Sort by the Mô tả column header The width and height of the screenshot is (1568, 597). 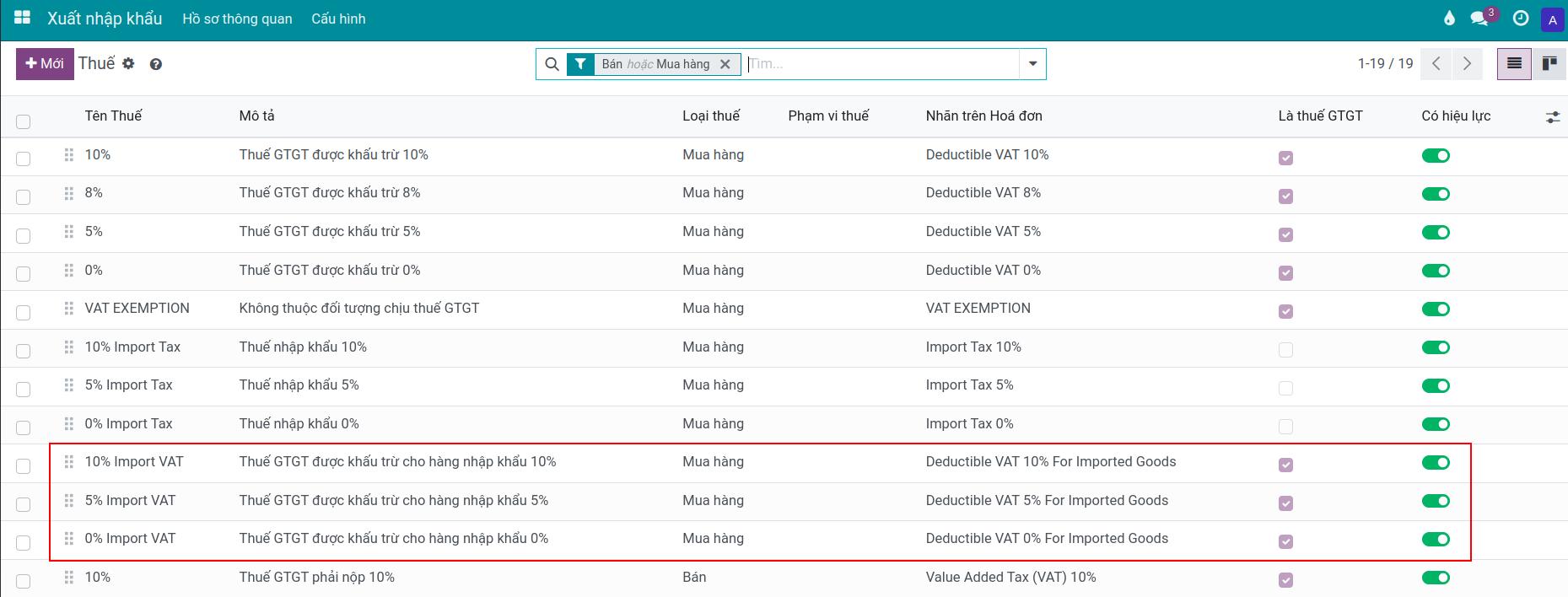257,116
